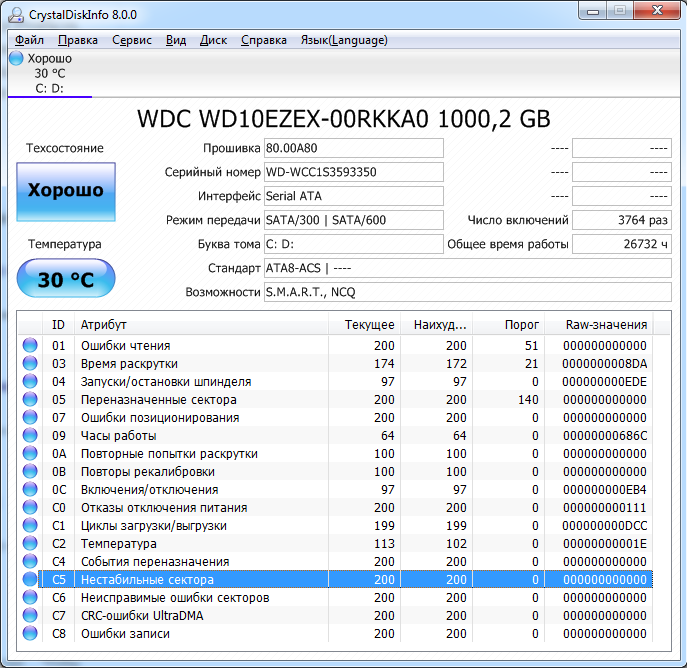Image resolution: width=687 pixels, height=668 pixels.
Task: Click the power-on count field 3764 раз
Action: [x=622, y=220]
